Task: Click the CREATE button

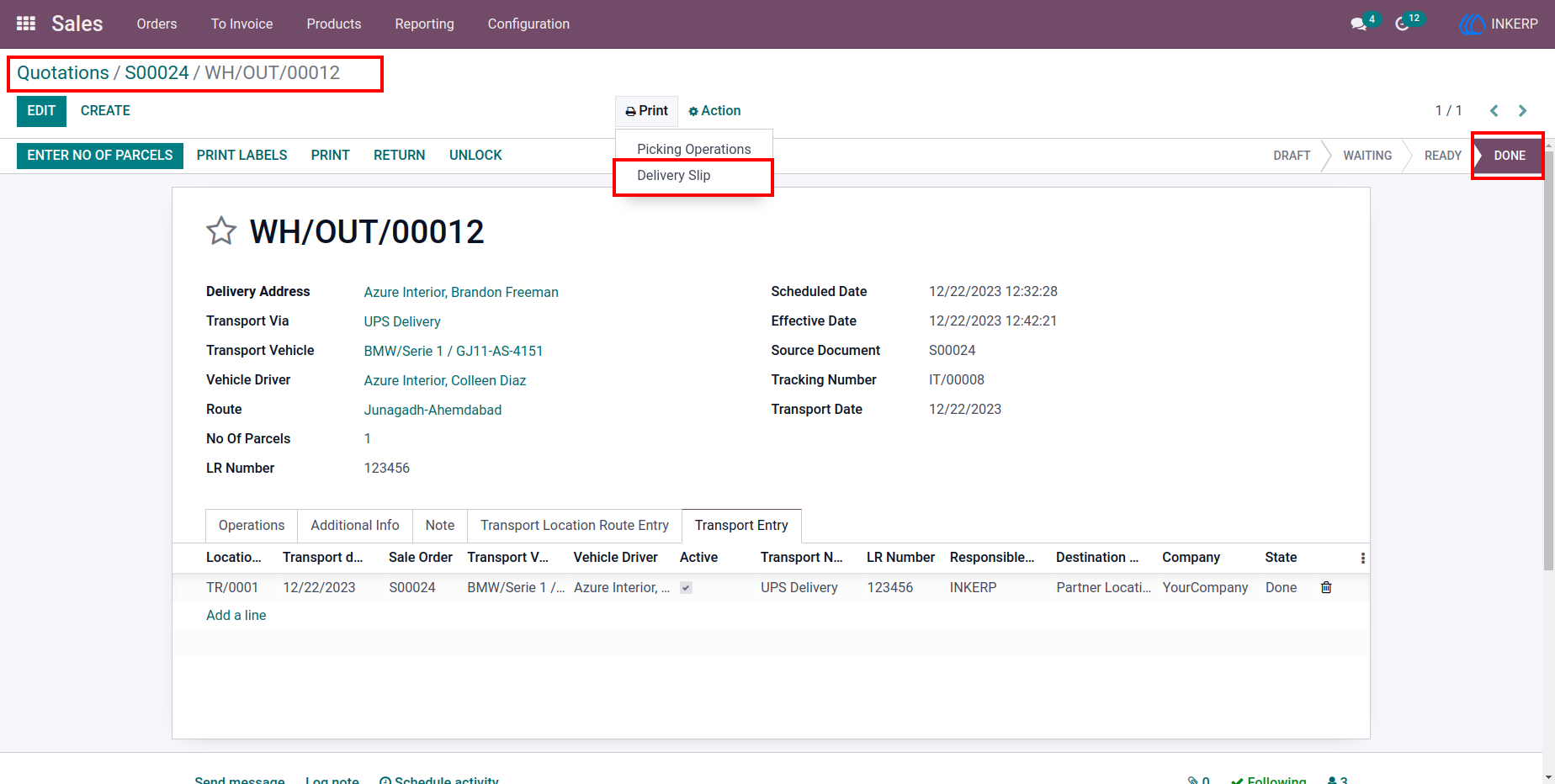Action: coord(105,111)
